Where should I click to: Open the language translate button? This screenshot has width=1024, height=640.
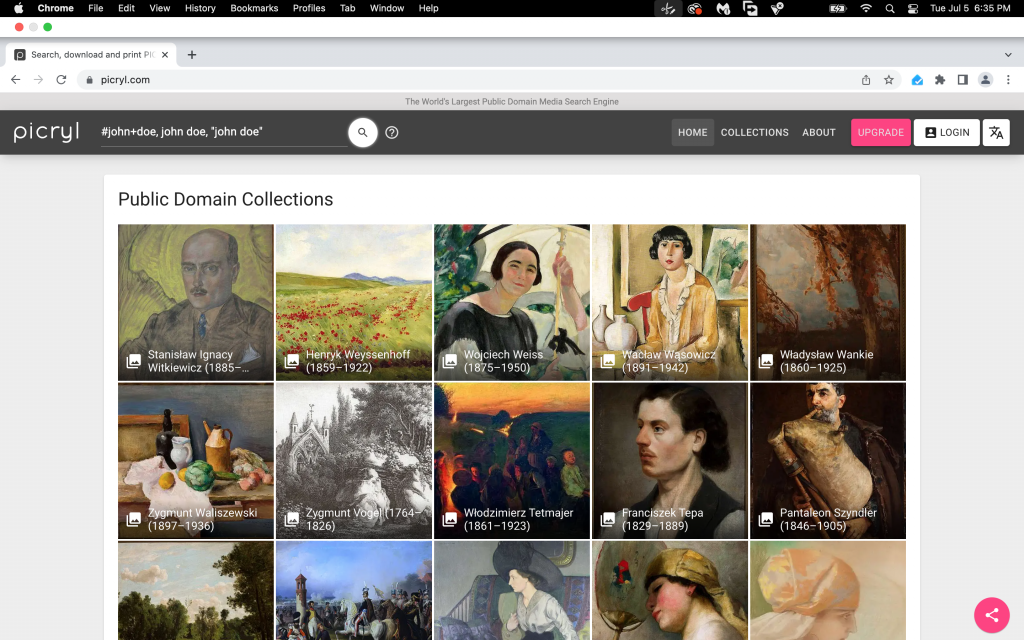tap(996, 133)
